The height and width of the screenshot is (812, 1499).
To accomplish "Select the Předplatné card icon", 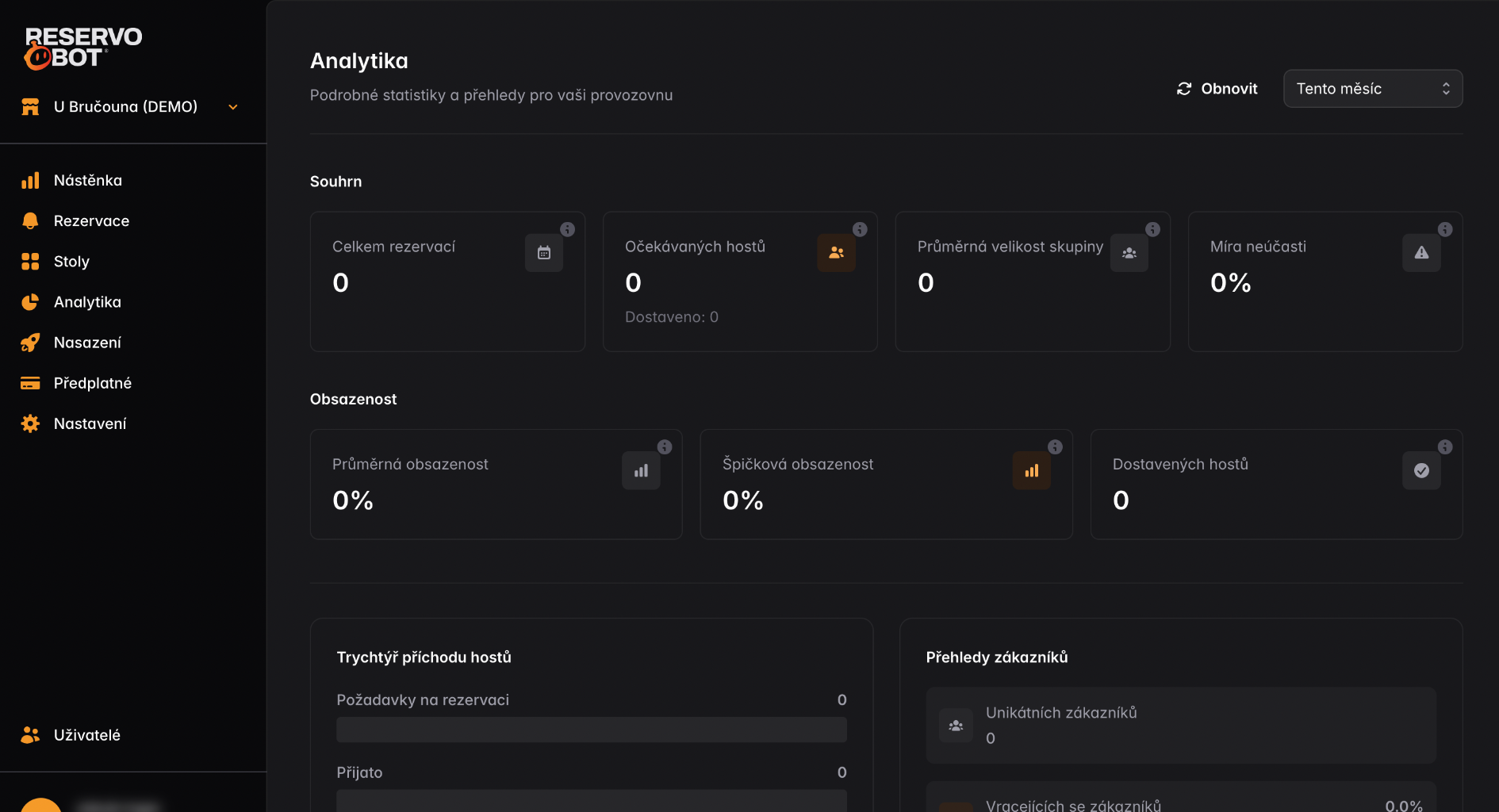I will click(x=30, y=383).
